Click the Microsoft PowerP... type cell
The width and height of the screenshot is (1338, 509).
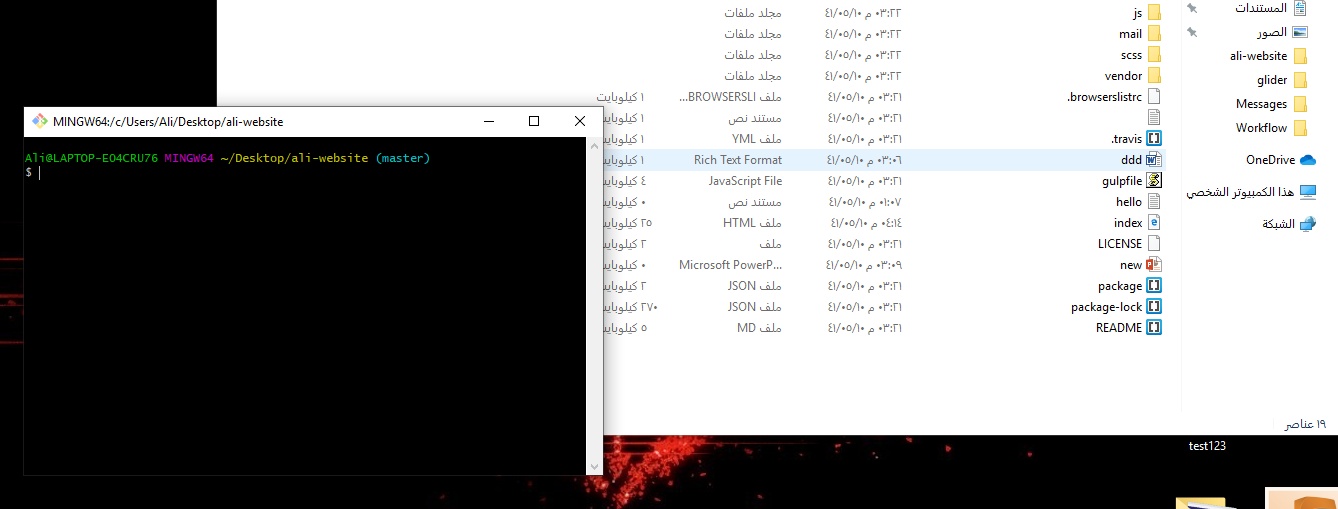730,265
